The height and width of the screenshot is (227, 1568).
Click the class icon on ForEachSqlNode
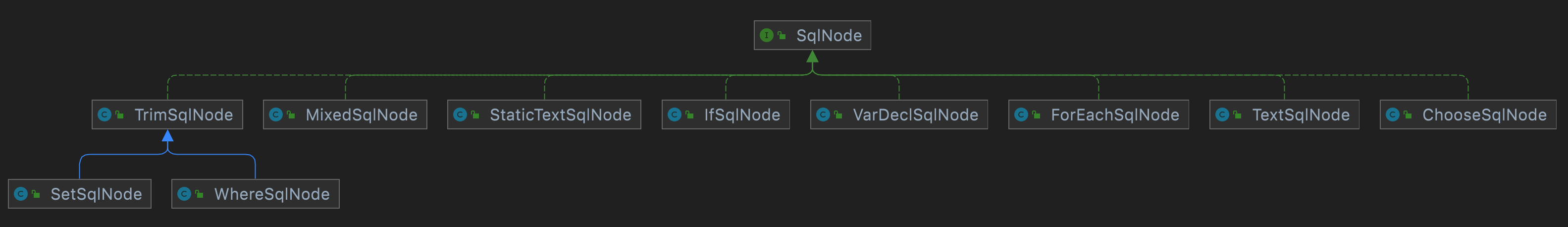(x=1021, y=114)
